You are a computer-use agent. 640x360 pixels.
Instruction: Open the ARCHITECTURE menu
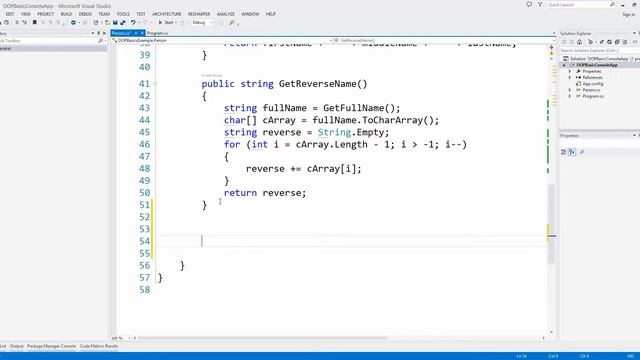tap(167, 14)
